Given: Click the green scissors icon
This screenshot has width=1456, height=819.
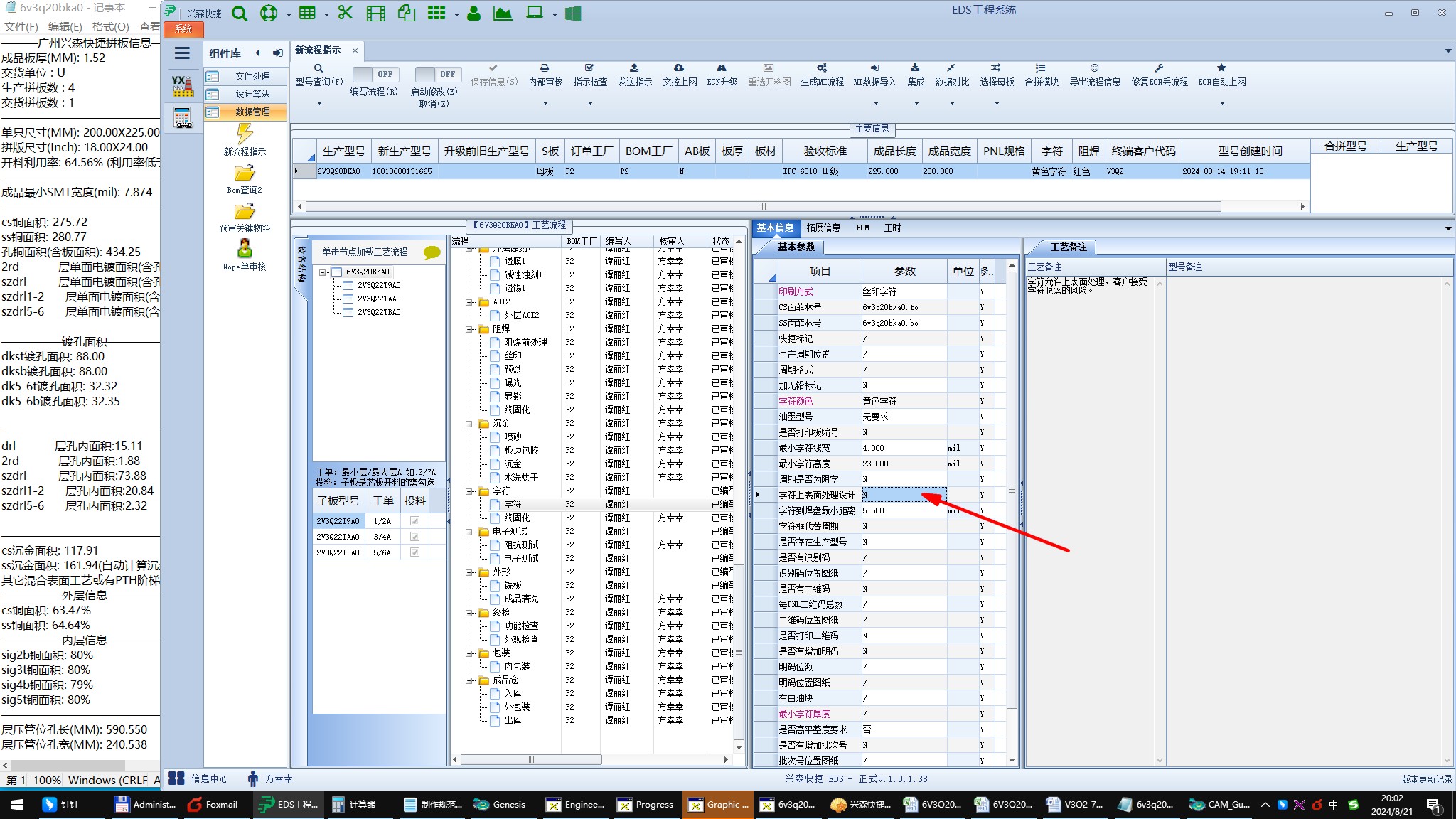Looking at the screenshot, I should (x=346, y=13).
